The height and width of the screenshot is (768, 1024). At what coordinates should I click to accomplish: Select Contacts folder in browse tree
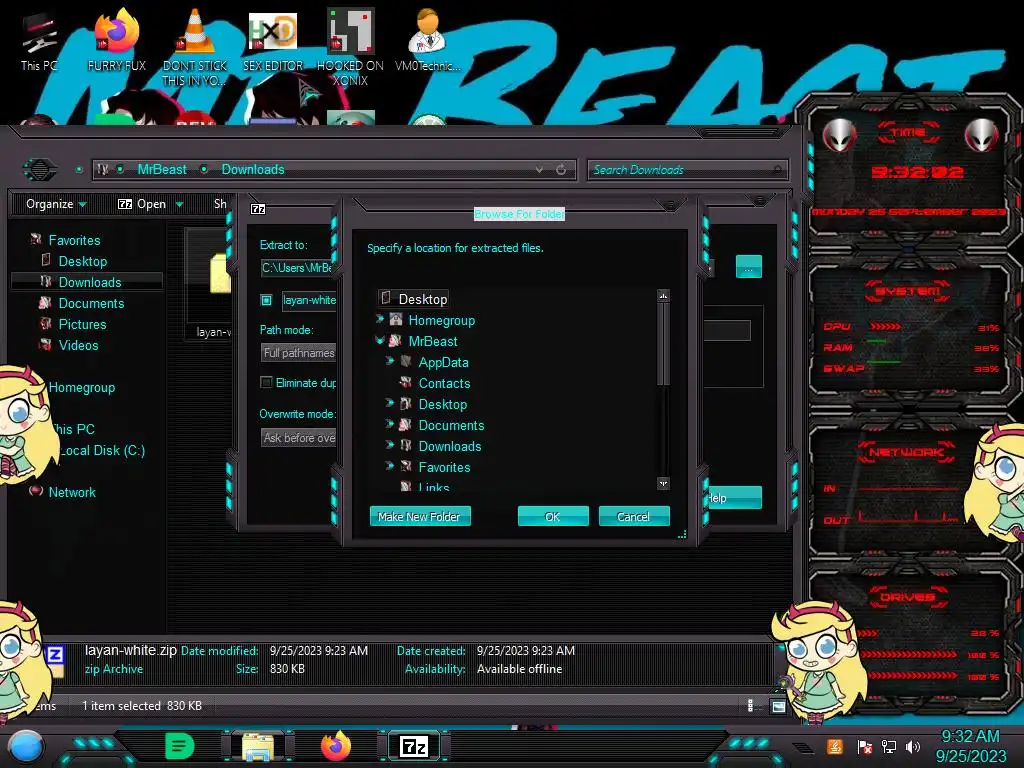[x=444, y=383]
